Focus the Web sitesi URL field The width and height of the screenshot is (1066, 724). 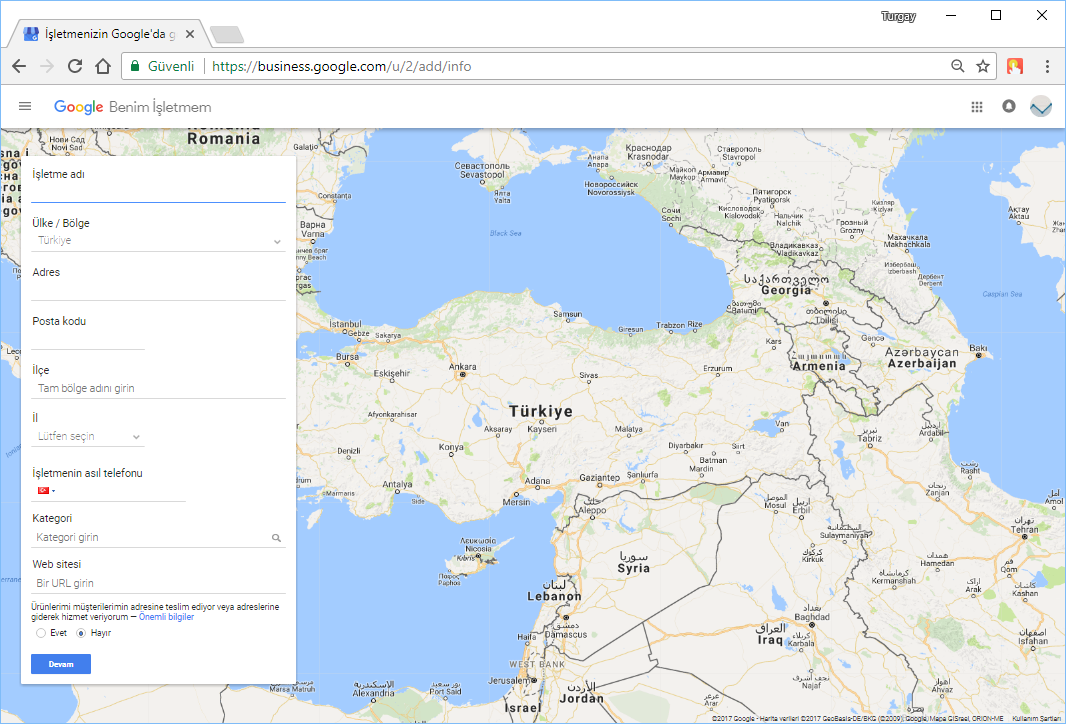158,583
